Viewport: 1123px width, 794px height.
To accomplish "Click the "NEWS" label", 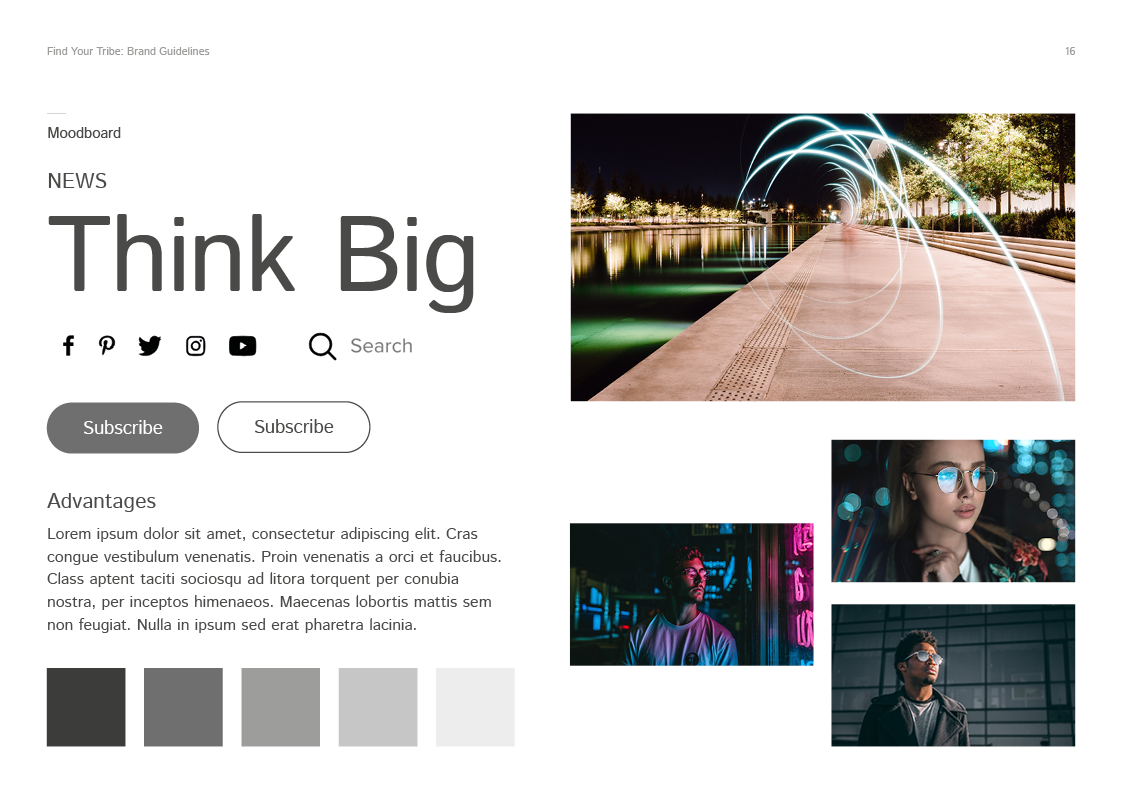I will pyautogui.click(x=77, y=181).
